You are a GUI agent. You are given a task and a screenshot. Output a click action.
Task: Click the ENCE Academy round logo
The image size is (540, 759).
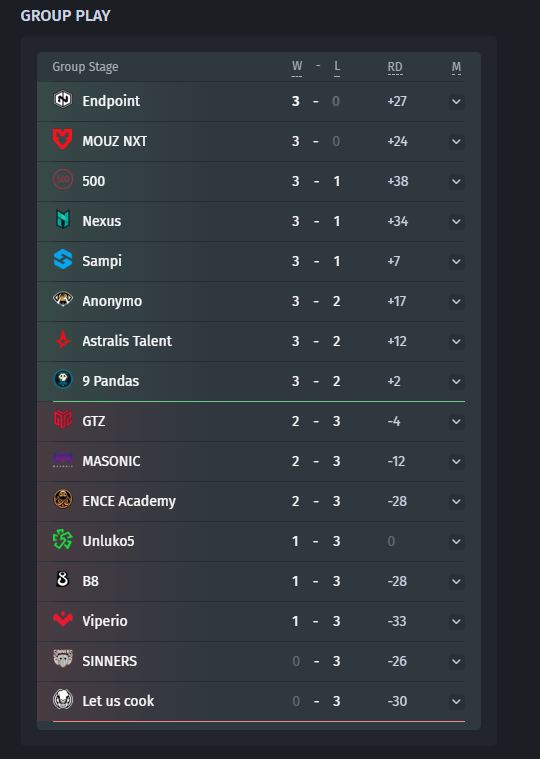[x=63, y=500]
